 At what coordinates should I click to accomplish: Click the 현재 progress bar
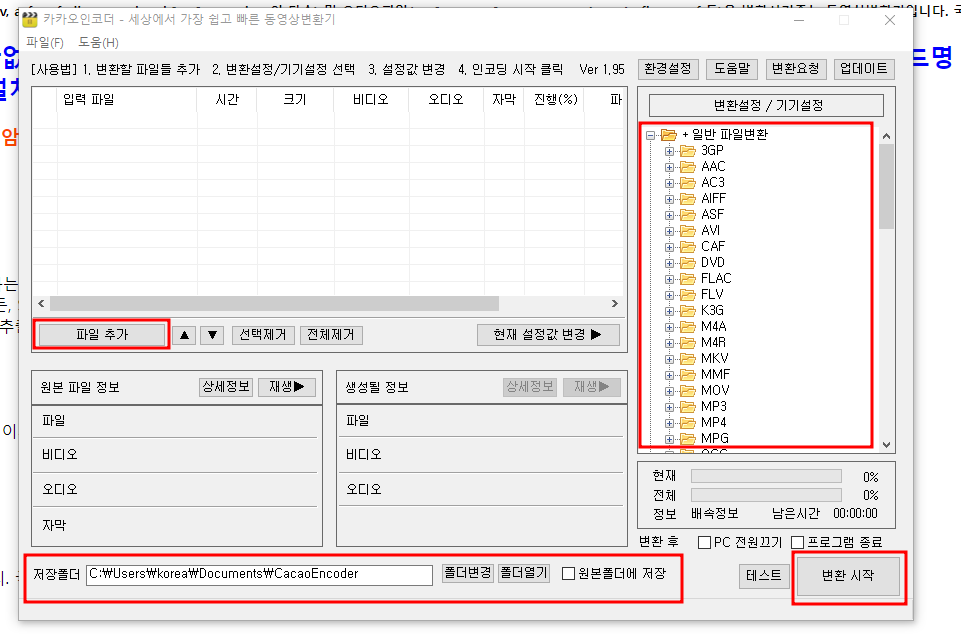[x=766, y=477]
